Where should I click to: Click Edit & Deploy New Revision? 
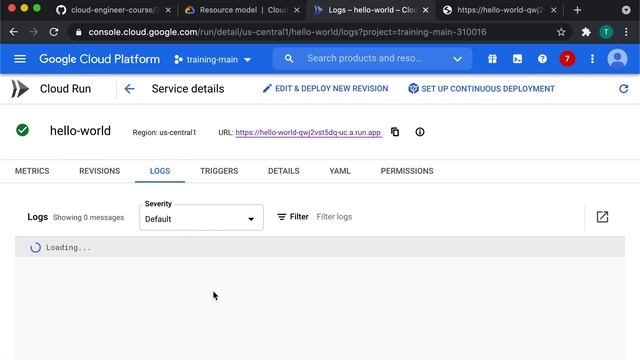325,89
